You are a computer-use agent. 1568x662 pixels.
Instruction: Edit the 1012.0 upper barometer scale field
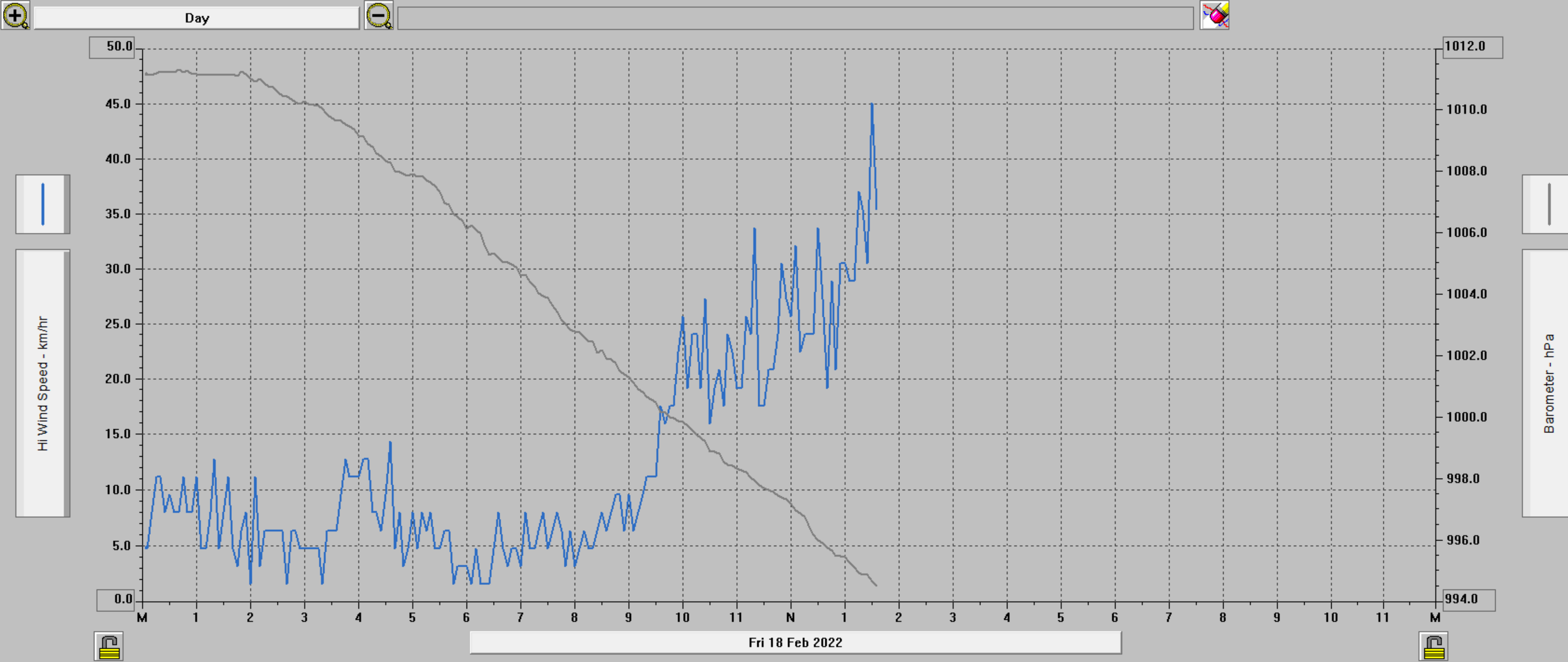1472,47
